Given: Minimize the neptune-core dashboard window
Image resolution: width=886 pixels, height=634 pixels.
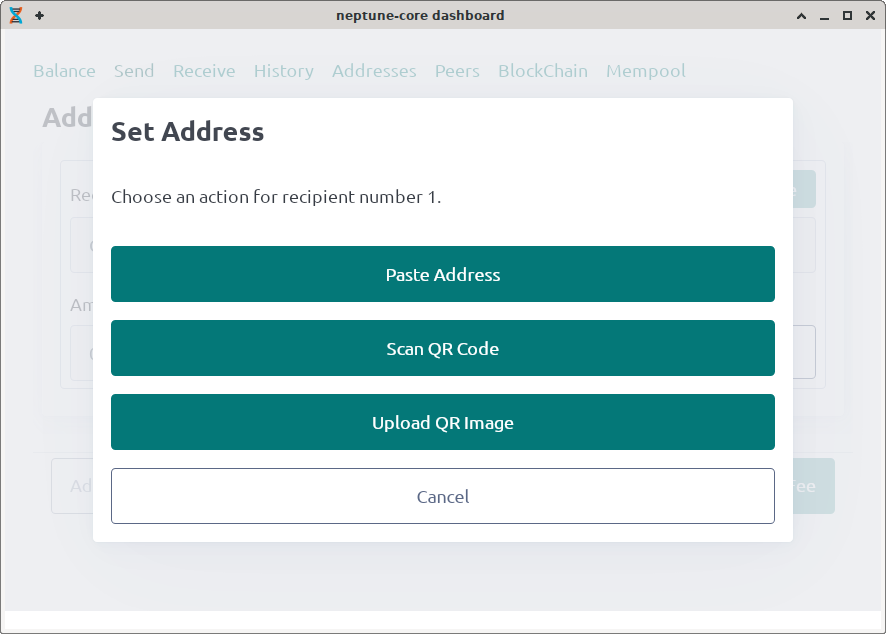Looking at the screenshot, I should 824,16.
